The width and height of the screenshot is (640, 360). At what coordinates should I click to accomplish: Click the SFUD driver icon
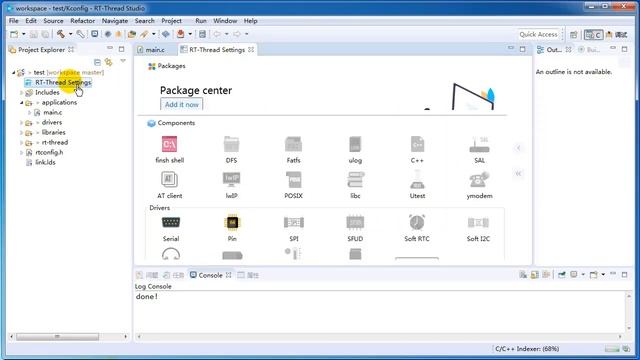pos(355,223)
